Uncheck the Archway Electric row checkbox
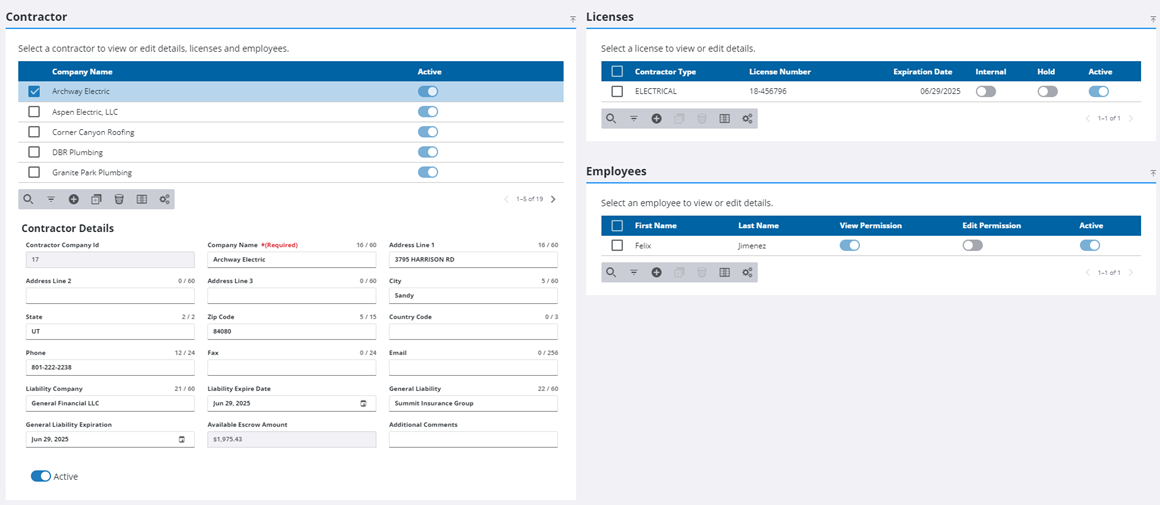This screenshot has width=1160, height=505. (34, 92)
